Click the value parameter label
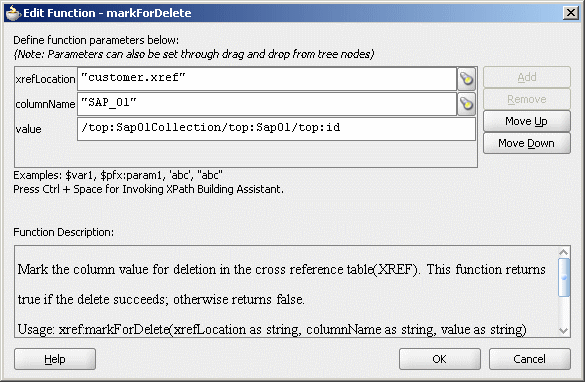Image resolution: width=585 pixels, height=382 pixels. click(x=29, y=129)
